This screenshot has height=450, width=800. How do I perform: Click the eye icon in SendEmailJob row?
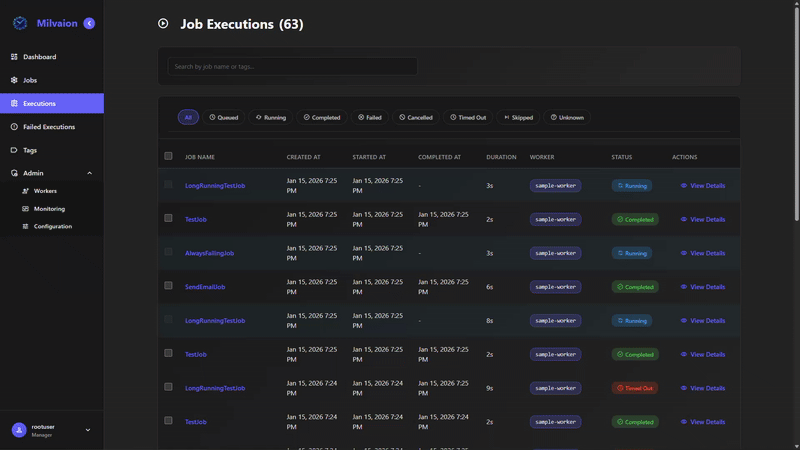684,287
